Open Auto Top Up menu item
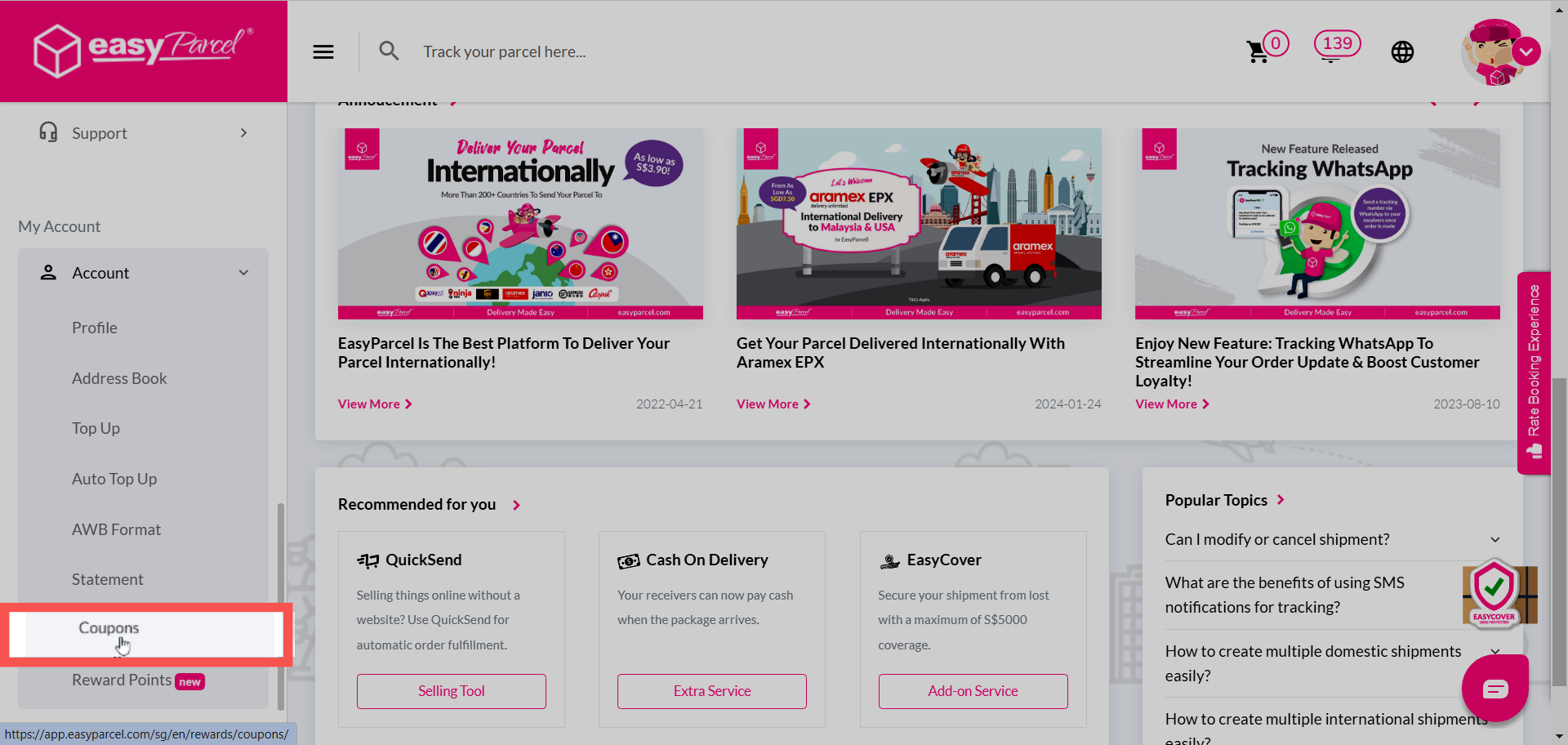 (x=114, y=479)
